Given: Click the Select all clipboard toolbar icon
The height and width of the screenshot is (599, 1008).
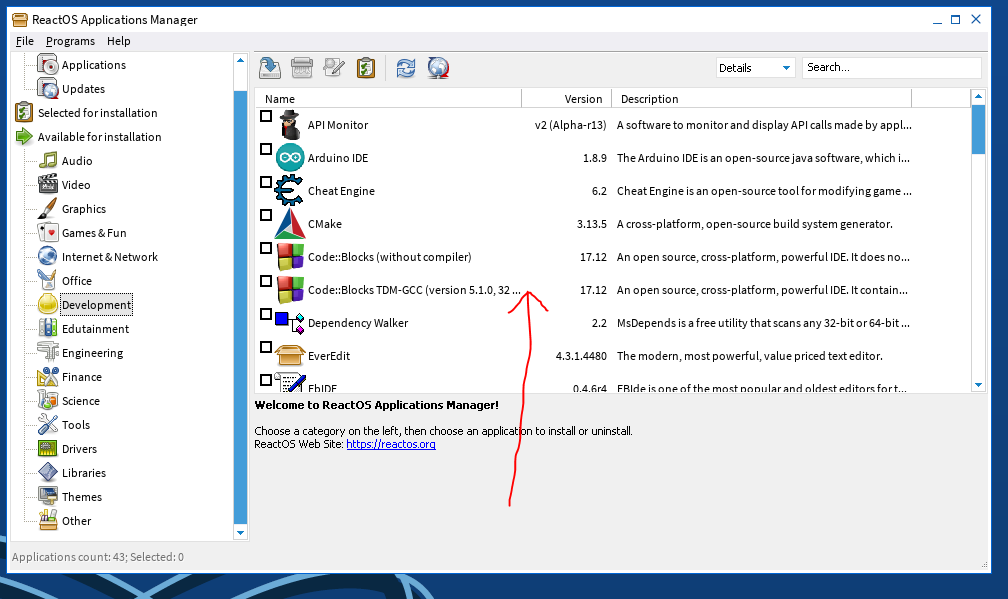Looking at the screenshot, I should pyautogui.click(x=366, y=67).
